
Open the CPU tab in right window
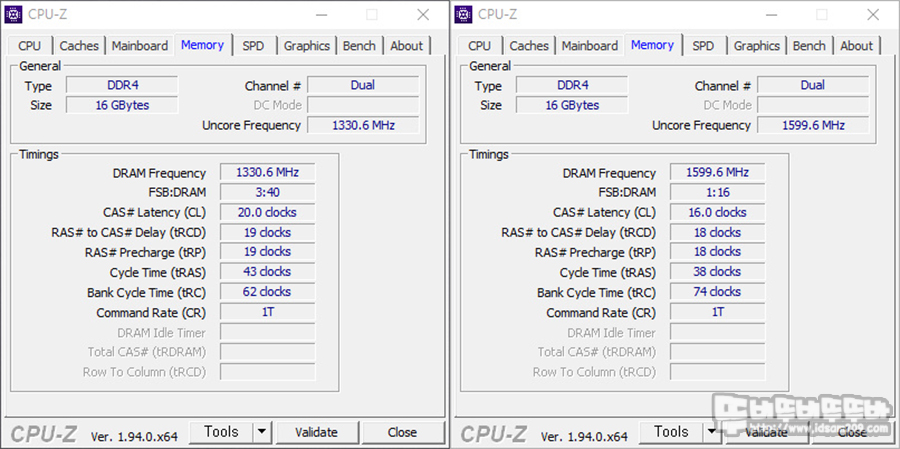pos(480,46)
